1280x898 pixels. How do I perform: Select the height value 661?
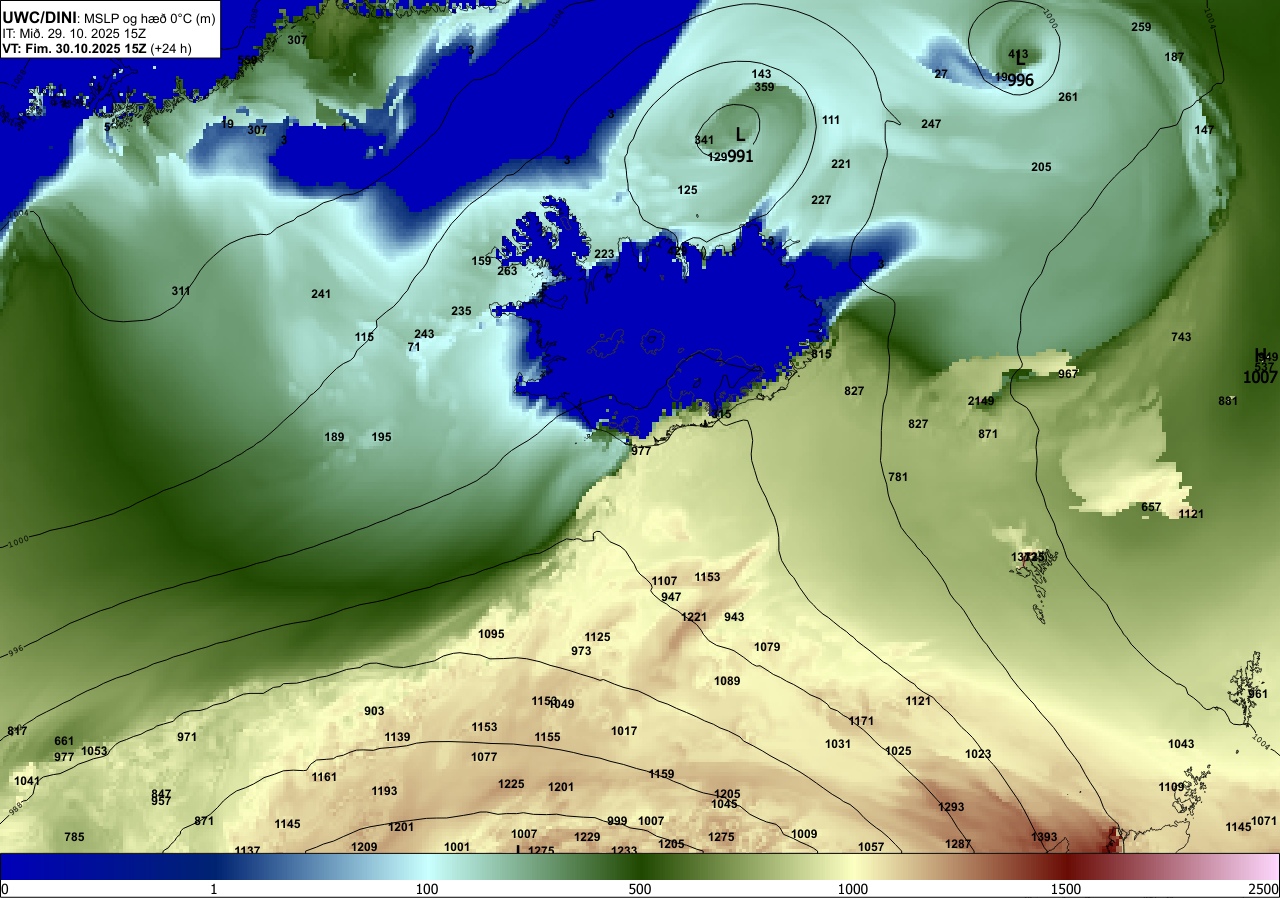click(64, 741)
